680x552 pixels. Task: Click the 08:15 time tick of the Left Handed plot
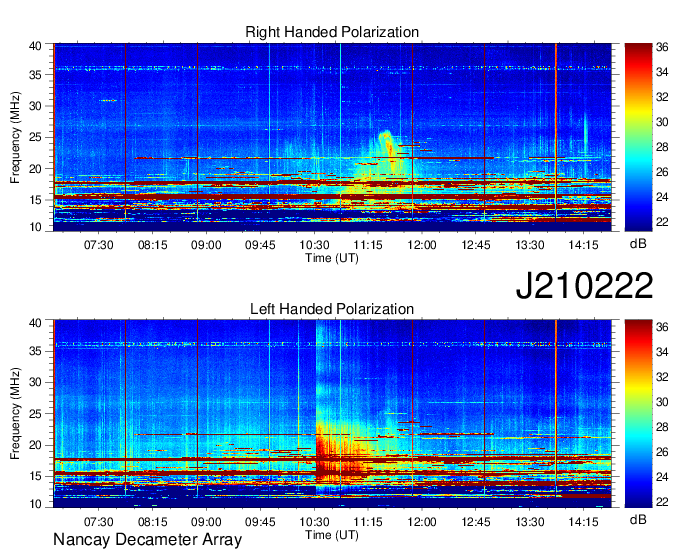[153, 522]
